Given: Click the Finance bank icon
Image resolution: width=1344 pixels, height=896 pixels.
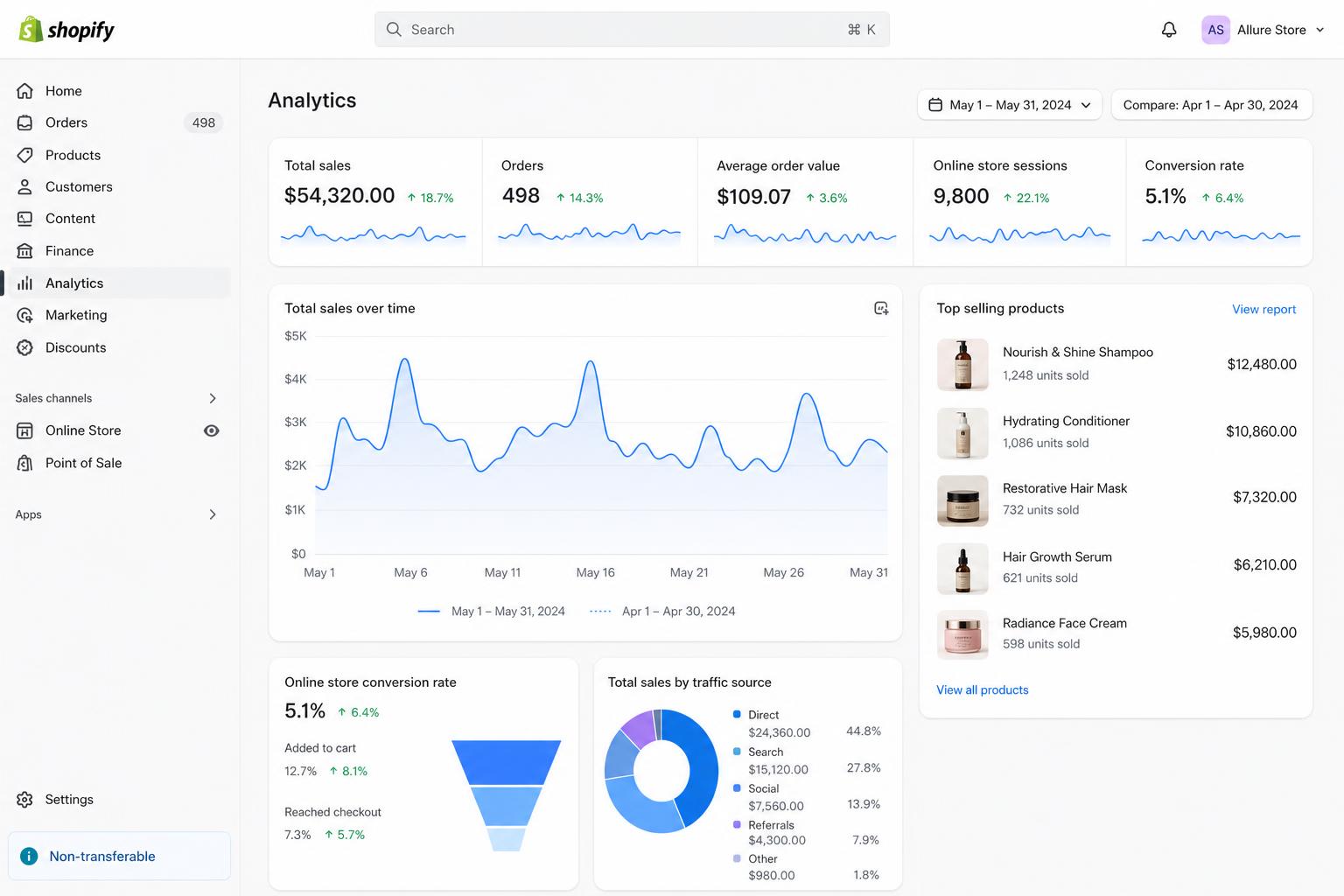Looking at the screenshot, I should (x=25, y=251).
